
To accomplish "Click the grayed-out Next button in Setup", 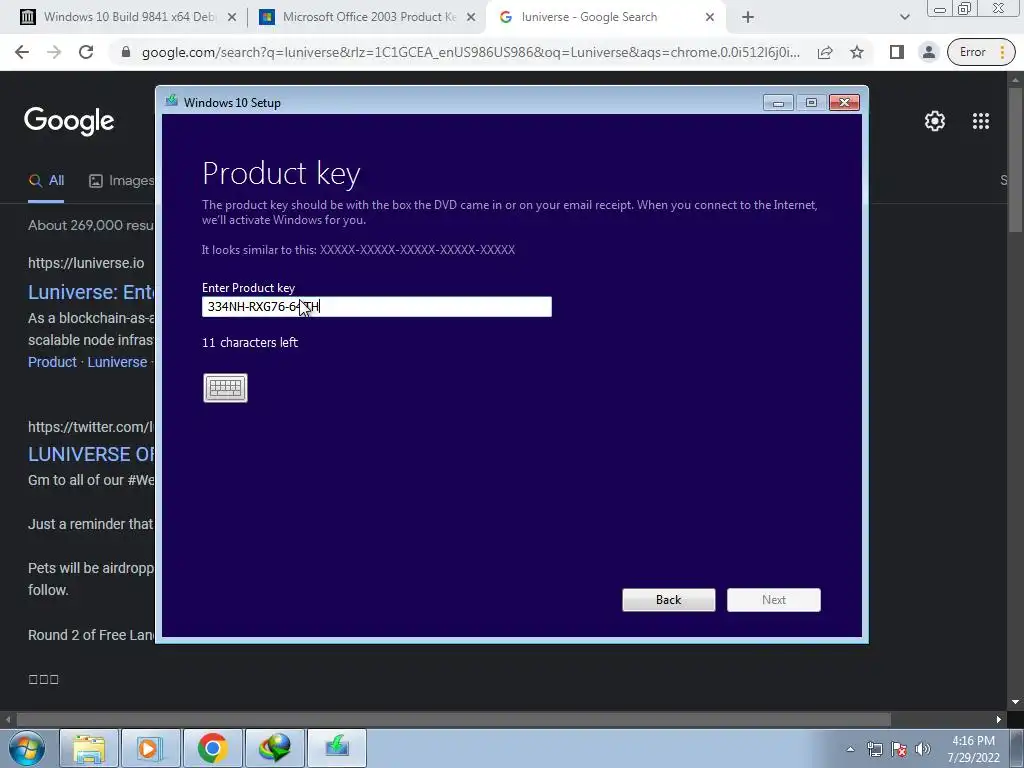I will (x=773, y=600).
